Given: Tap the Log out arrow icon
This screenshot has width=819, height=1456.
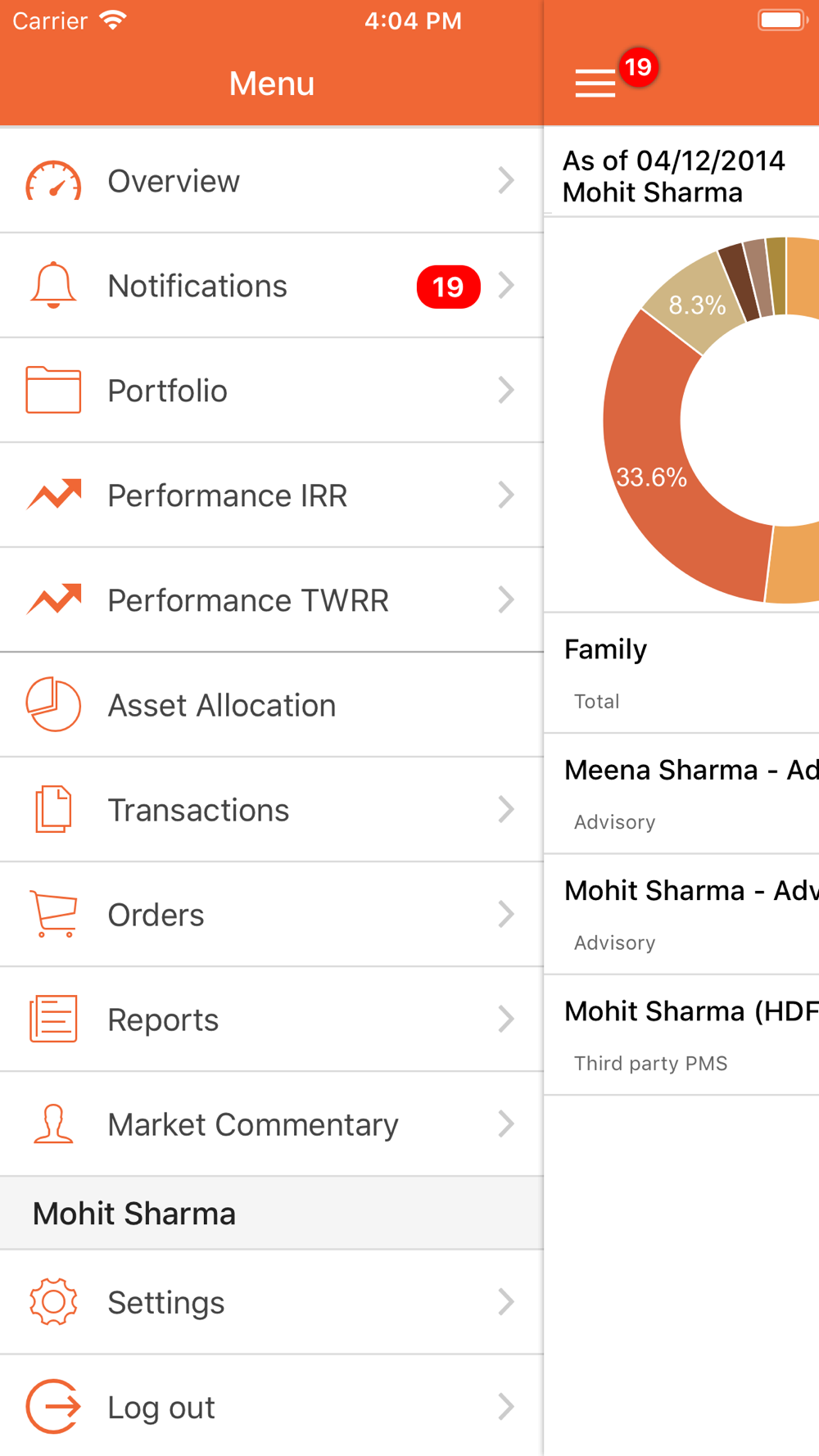Looking at the screenshot, I should [x=53, y=1407].
